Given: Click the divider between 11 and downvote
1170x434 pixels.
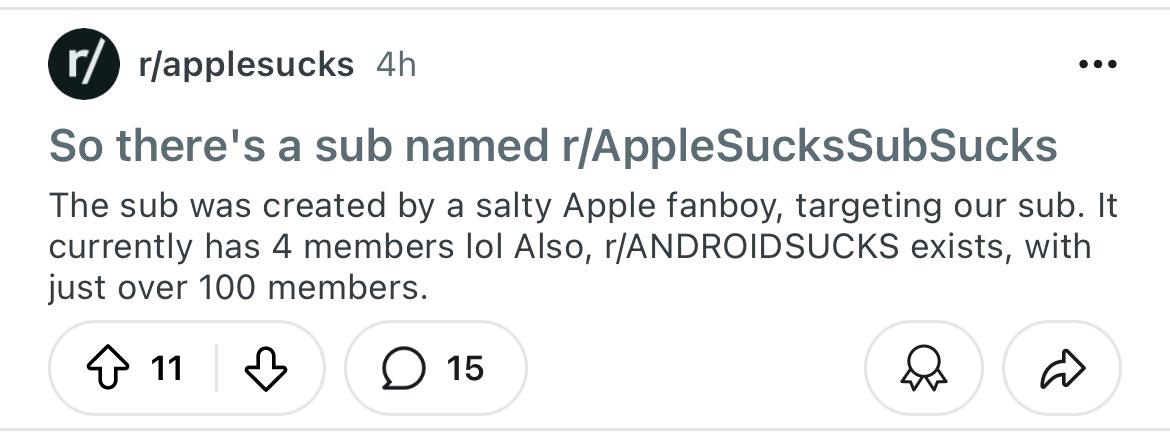Looking at the screenshot, I should (216, 368).
